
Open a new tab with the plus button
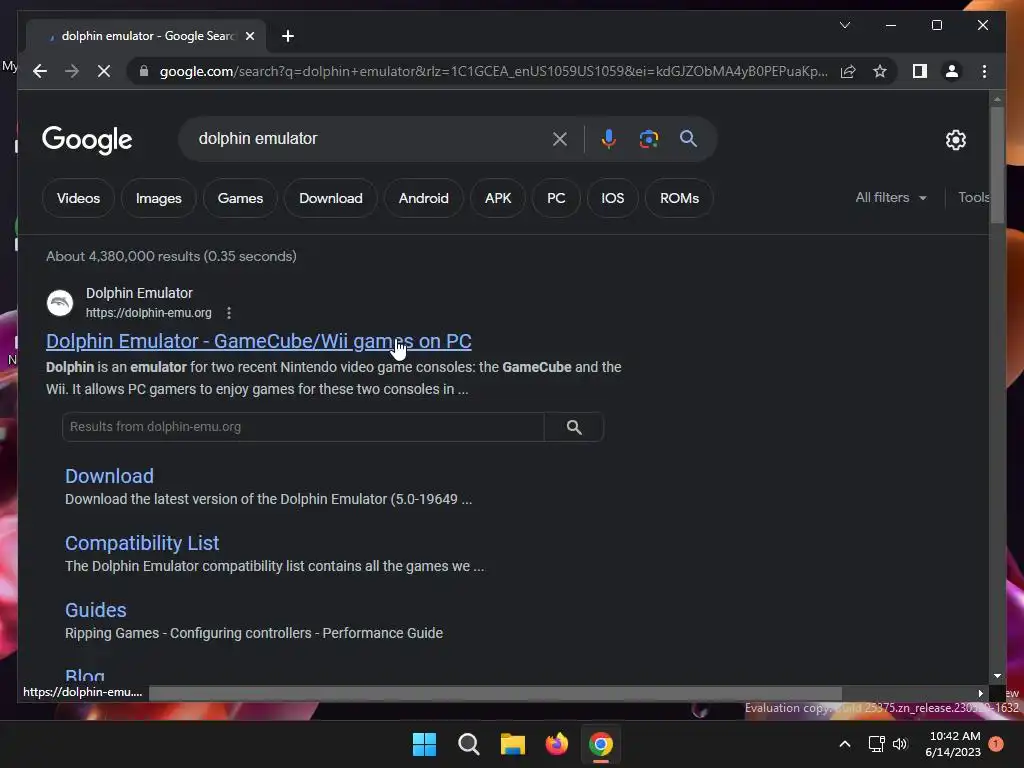[288, 36]
